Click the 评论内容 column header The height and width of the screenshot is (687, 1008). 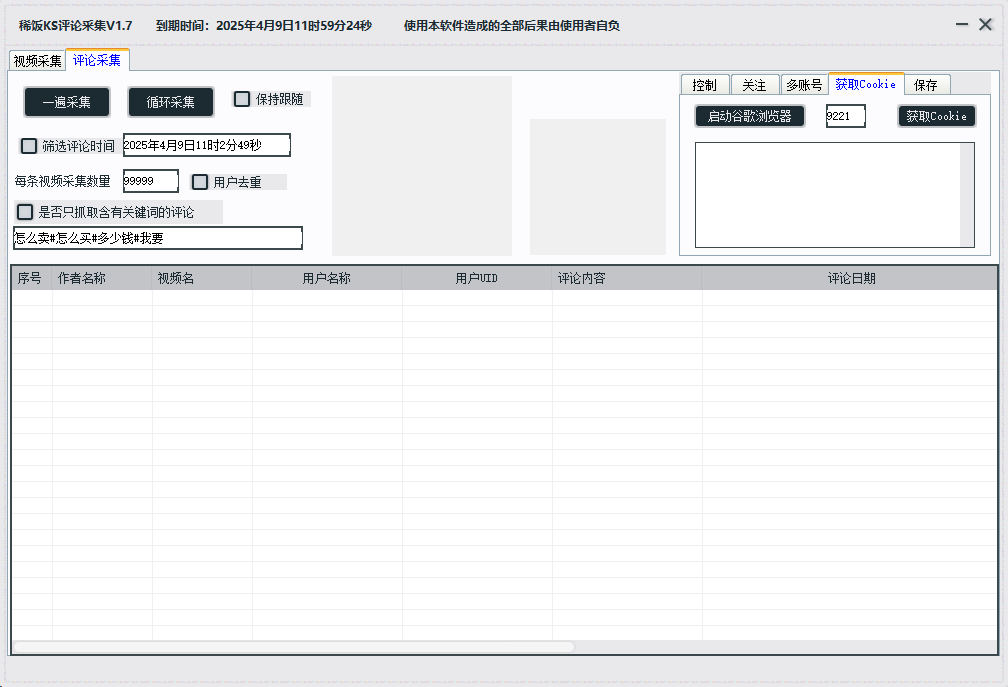click(x=626, y=279)
